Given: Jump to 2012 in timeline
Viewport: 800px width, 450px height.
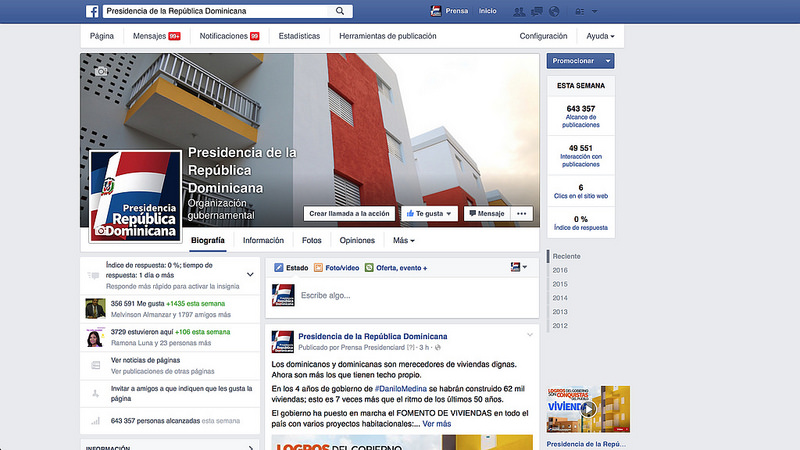Looking at the screenshot, I should click(x=560, y=326).
